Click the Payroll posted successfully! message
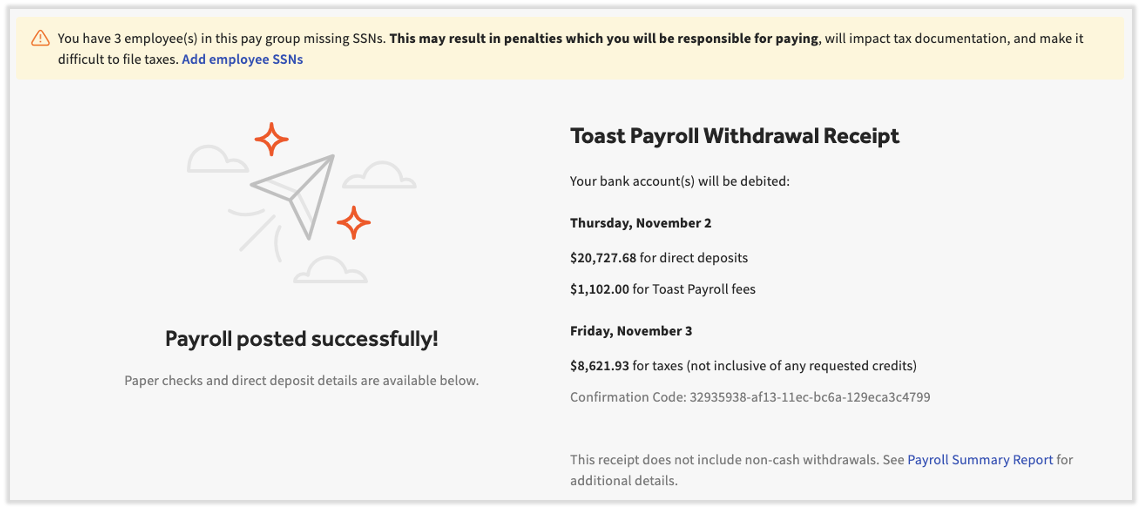This screenshot has height=510, width=1142. coord(301,339)
